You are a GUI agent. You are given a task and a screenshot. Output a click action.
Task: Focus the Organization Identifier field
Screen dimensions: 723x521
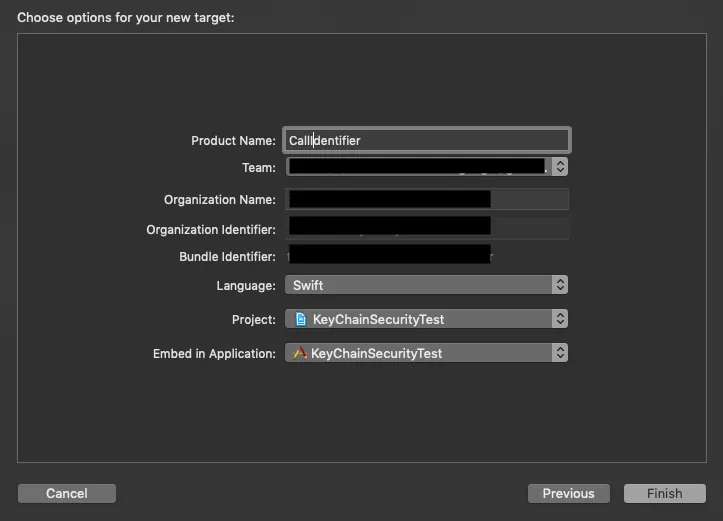click(428, 229)
